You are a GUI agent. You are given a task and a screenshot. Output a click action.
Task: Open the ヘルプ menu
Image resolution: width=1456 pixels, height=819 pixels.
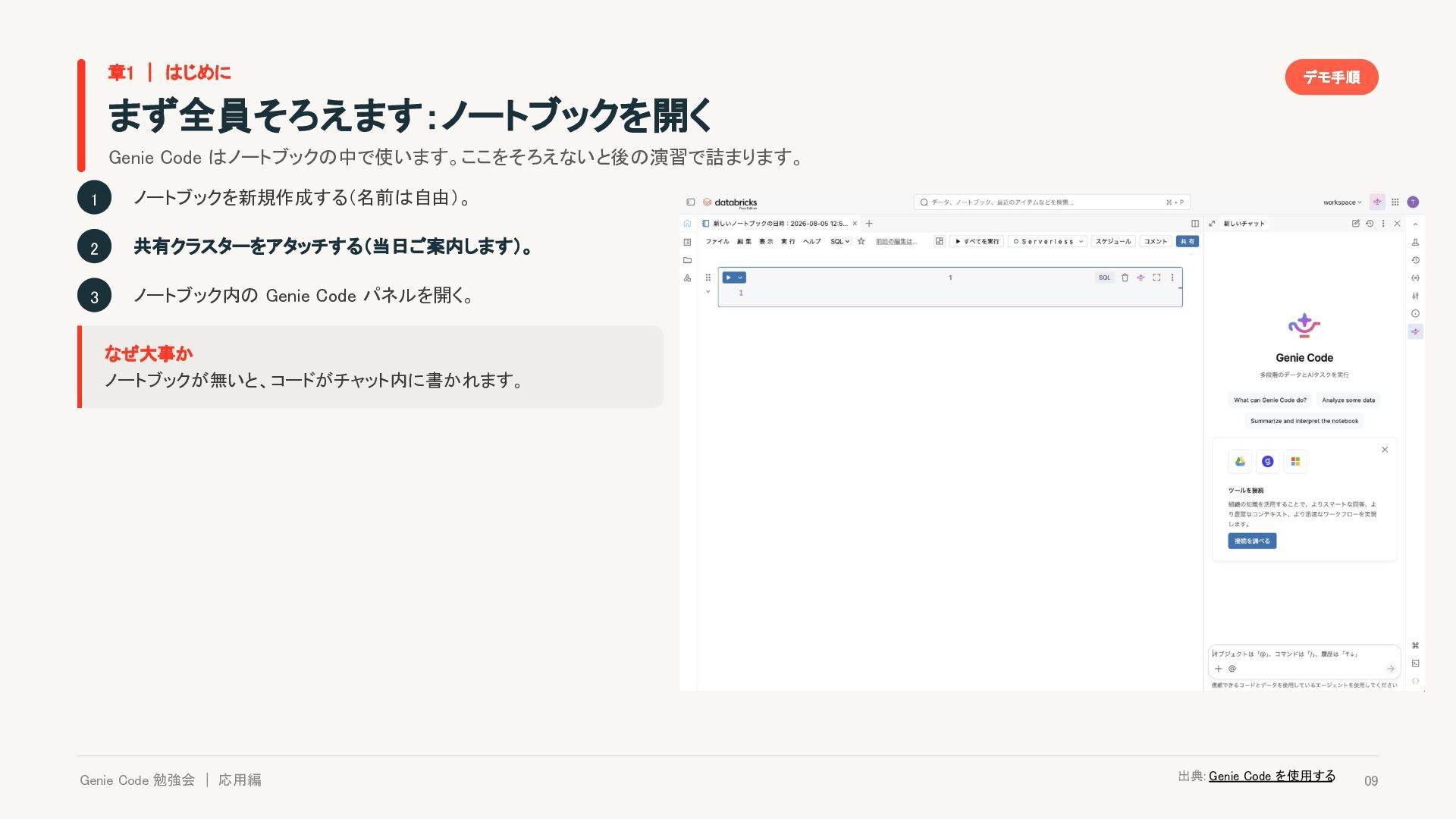[x=812, y=242]
